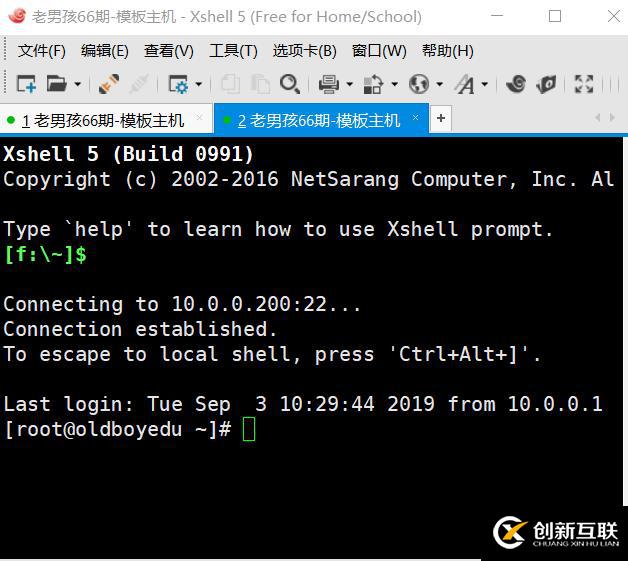Expand the Color scheme dropdown arrow
This screenshot has height=561, width=628.
click(395, 84)
